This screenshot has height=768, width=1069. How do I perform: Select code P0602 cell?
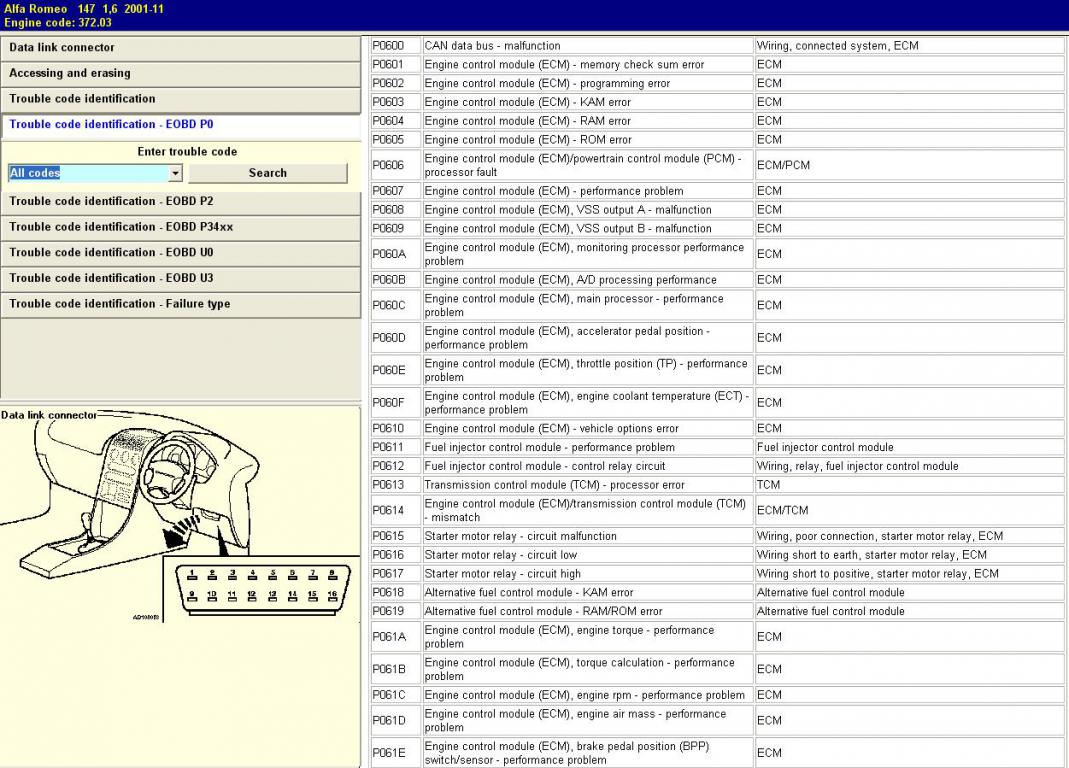pos(395,83)
